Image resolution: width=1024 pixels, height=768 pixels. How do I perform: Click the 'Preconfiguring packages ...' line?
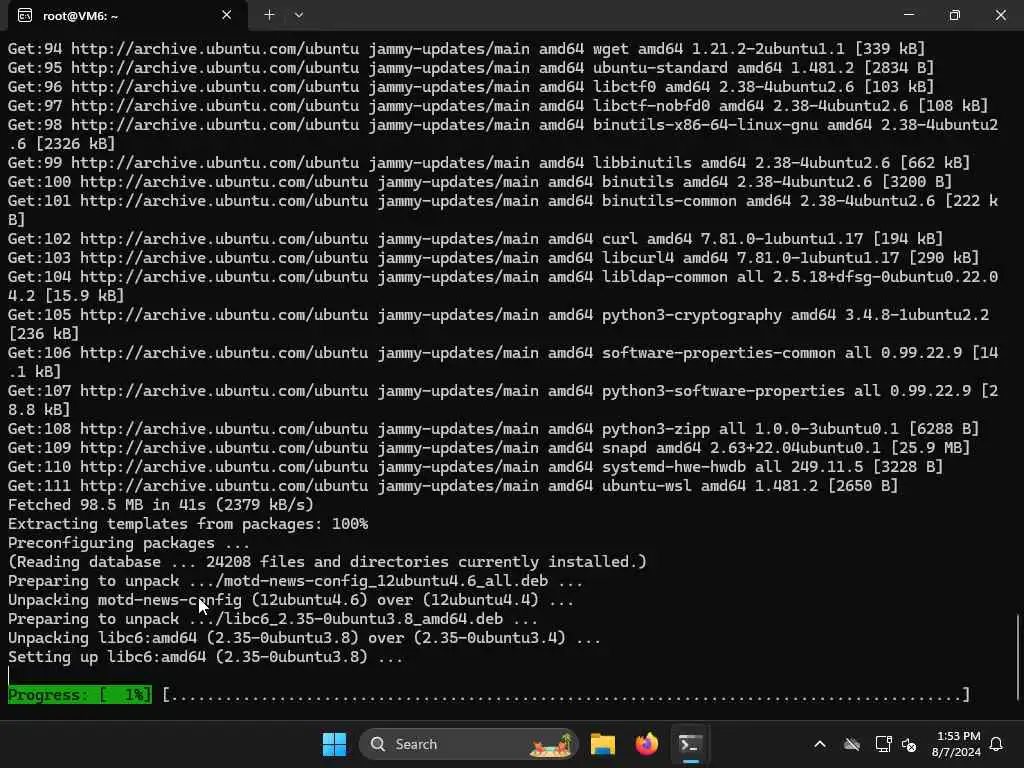coord(129,543)
